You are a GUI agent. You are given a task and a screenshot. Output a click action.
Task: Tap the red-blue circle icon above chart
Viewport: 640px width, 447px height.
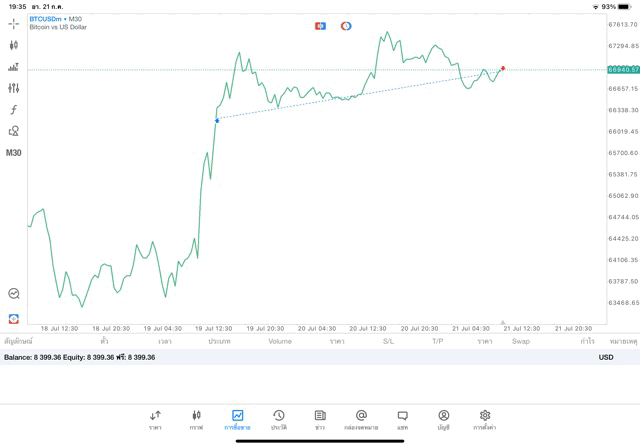click(346, 26)
